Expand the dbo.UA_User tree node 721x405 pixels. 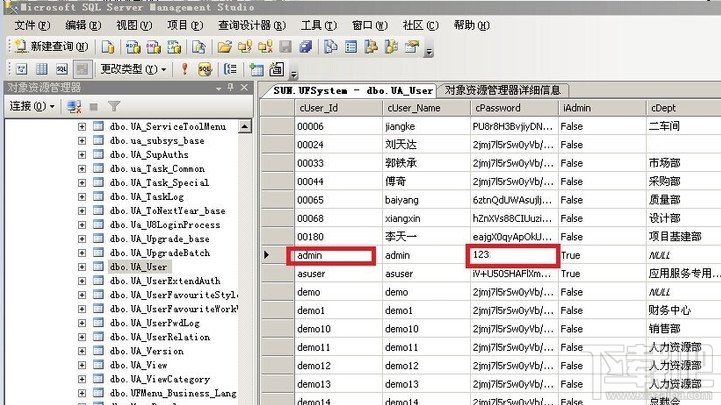point(82,267)
